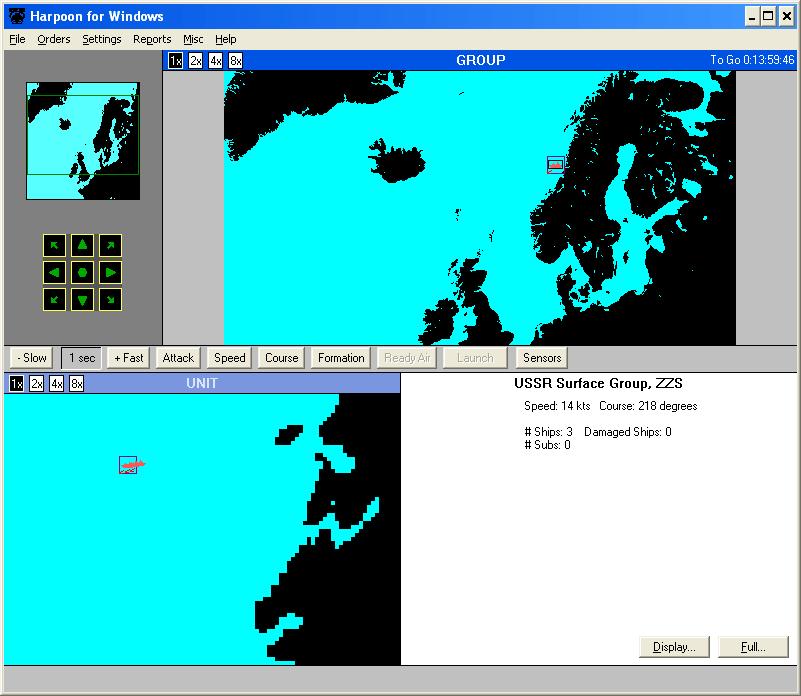Select the red ship unit on Unit map
This screenshot has height=696, width=801.
pos(131,465)
